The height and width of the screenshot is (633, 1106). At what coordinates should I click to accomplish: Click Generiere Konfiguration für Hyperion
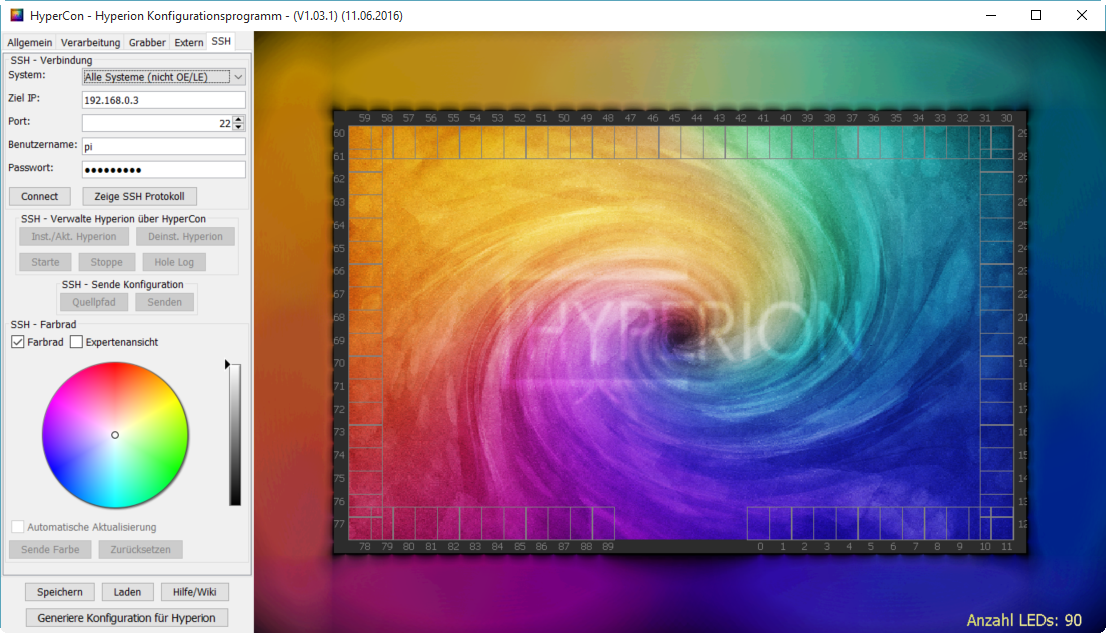tap(126, 618)
